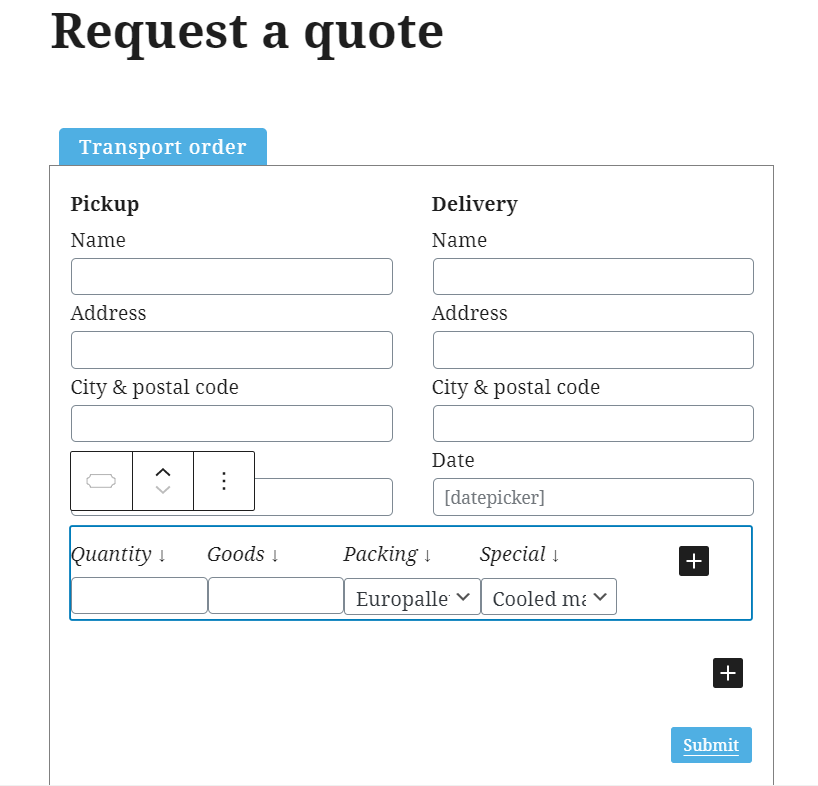Click the input field block type icon

(101, 481)
